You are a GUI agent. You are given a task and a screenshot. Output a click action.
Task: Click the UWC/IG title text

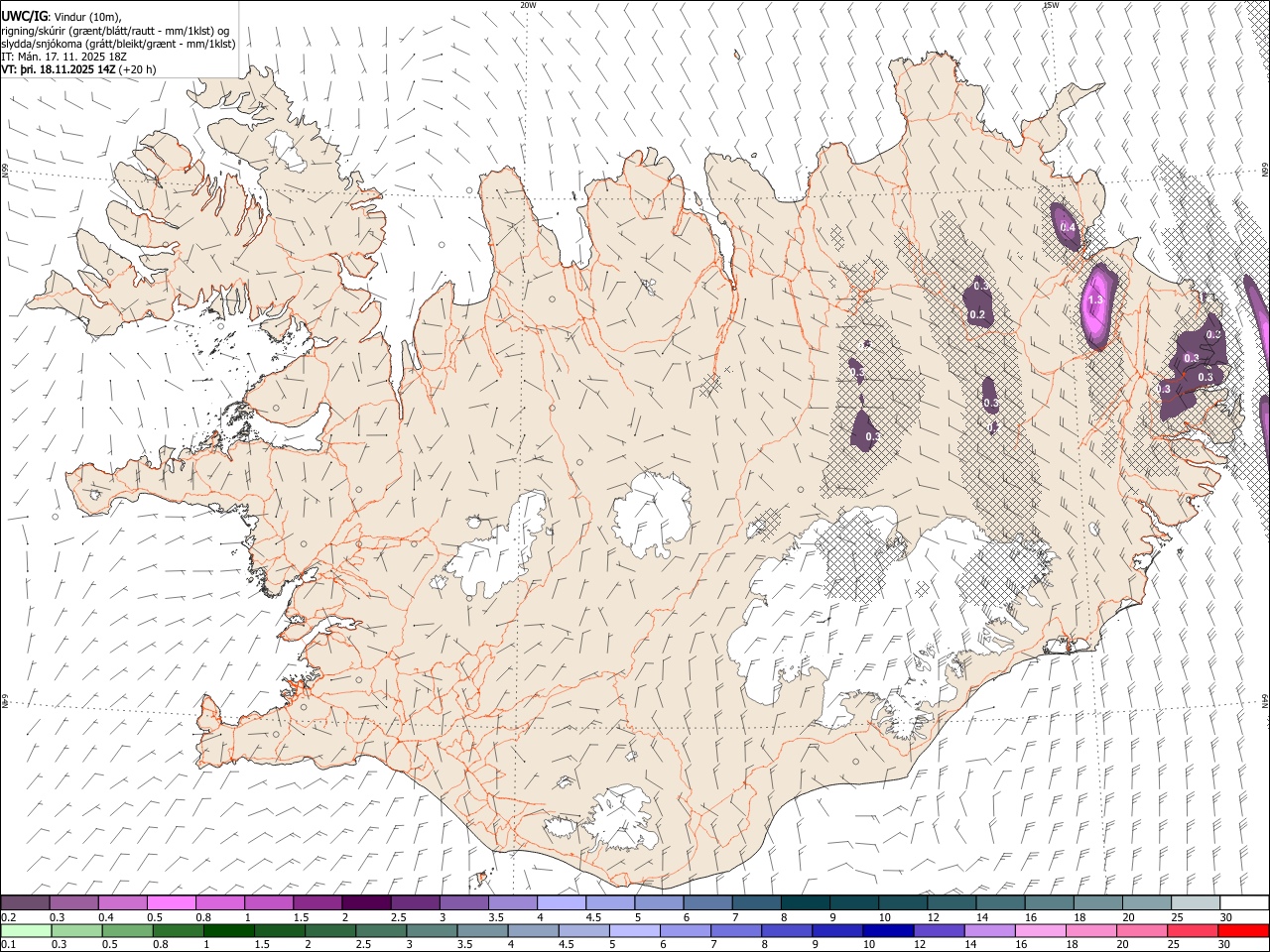[x=25, y=15]
